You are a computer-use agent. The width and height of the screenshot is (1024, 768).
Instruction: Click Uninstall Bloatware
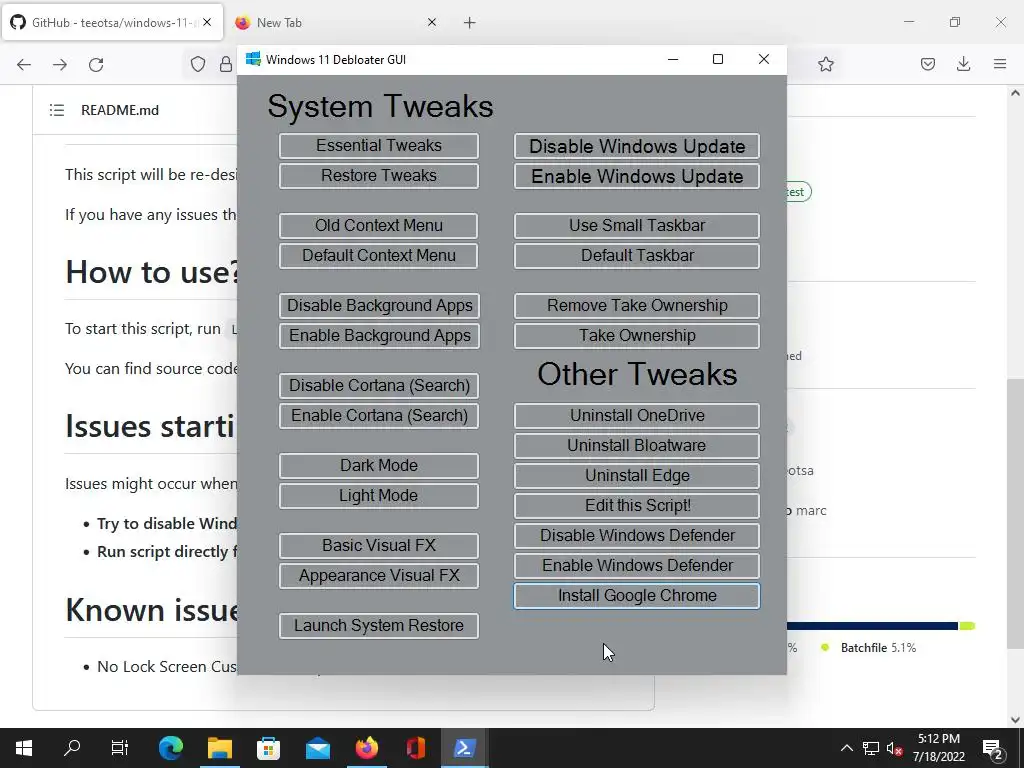(637, 445)
